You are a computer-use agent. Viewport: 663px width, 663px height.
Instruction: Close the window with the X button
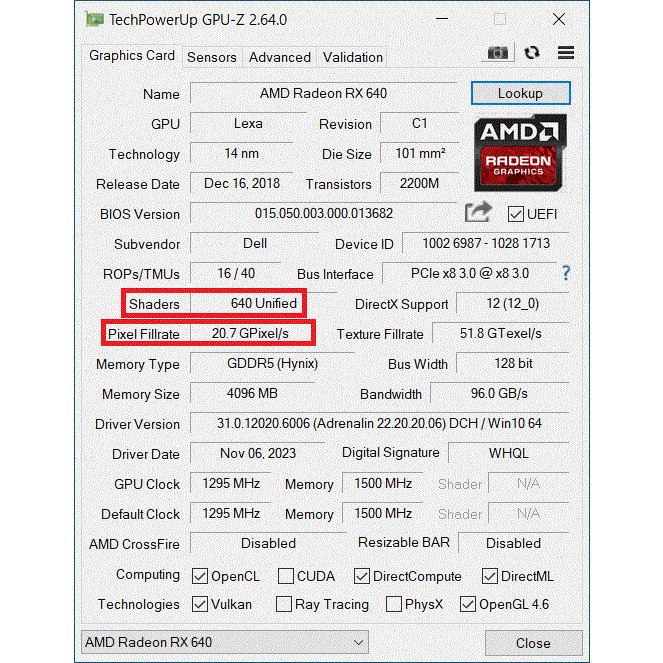pos(559,19)
